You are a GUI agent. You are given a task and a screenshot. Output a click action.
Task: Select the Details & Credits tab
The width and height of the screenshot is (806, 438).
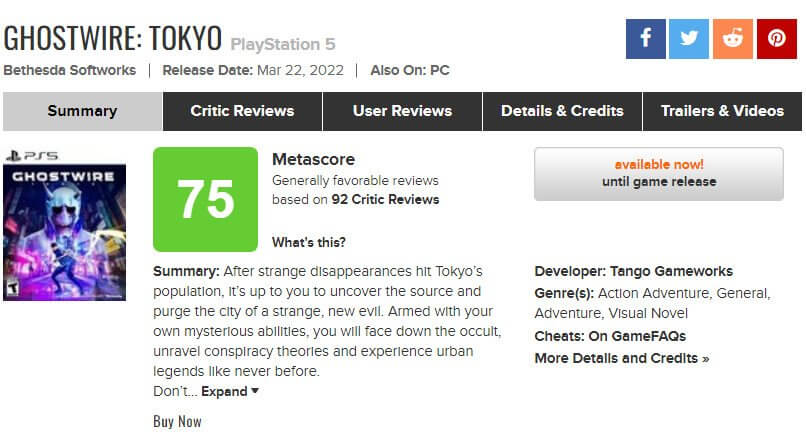click(x=562, y=111)
